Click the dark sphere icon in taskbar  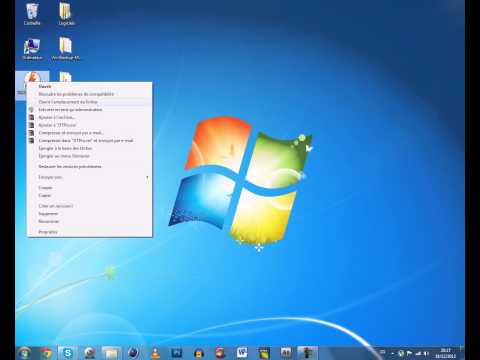[x=133, y=353]
